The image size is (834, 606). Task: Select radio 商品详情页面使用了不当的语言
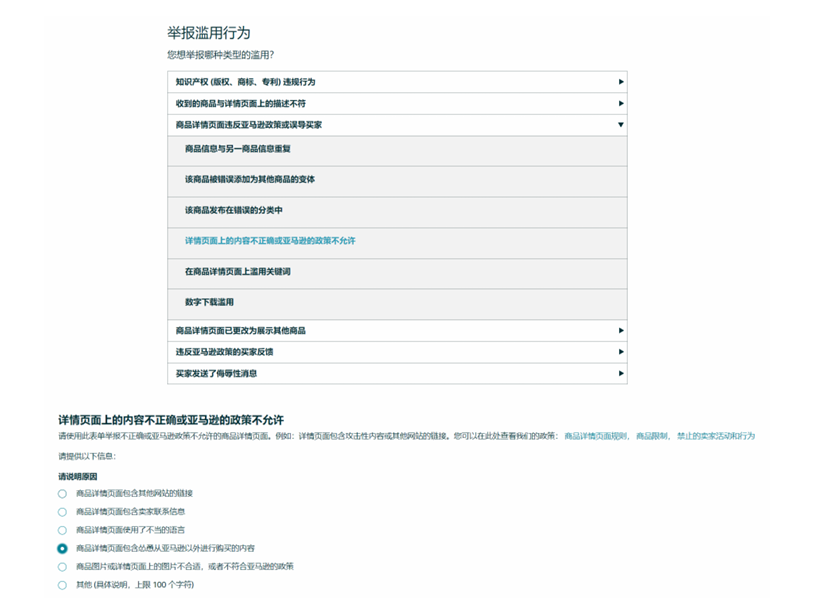[x=62, y=530]
